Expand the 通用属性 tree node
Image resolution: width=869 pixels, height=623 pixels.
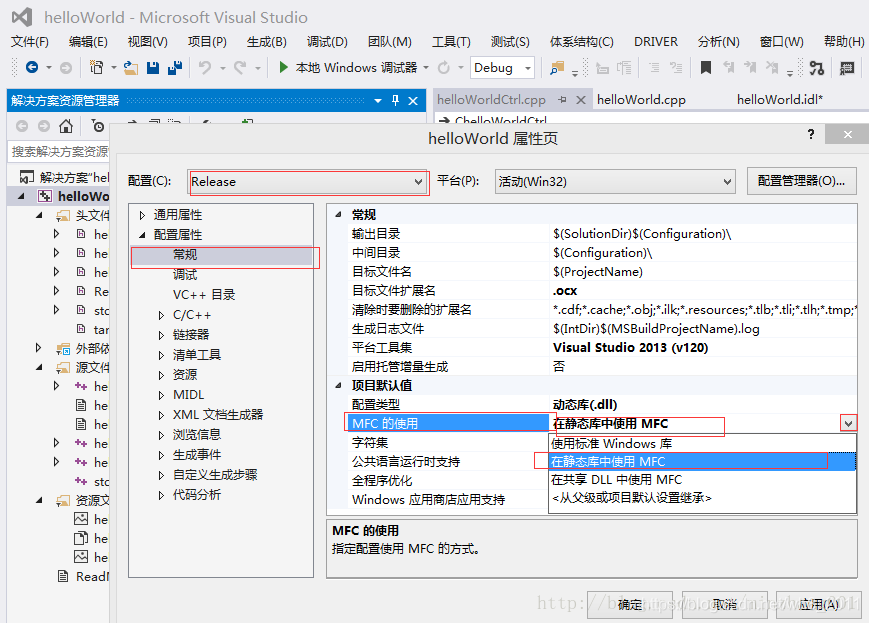[142, 215]
